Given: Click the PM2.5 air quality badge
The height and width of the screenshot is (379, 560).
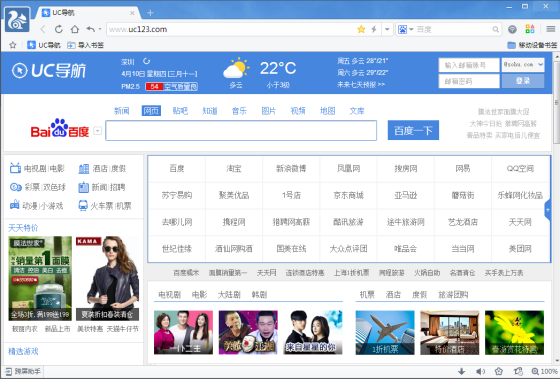Looking at the screenshot, I should point(171,86).
